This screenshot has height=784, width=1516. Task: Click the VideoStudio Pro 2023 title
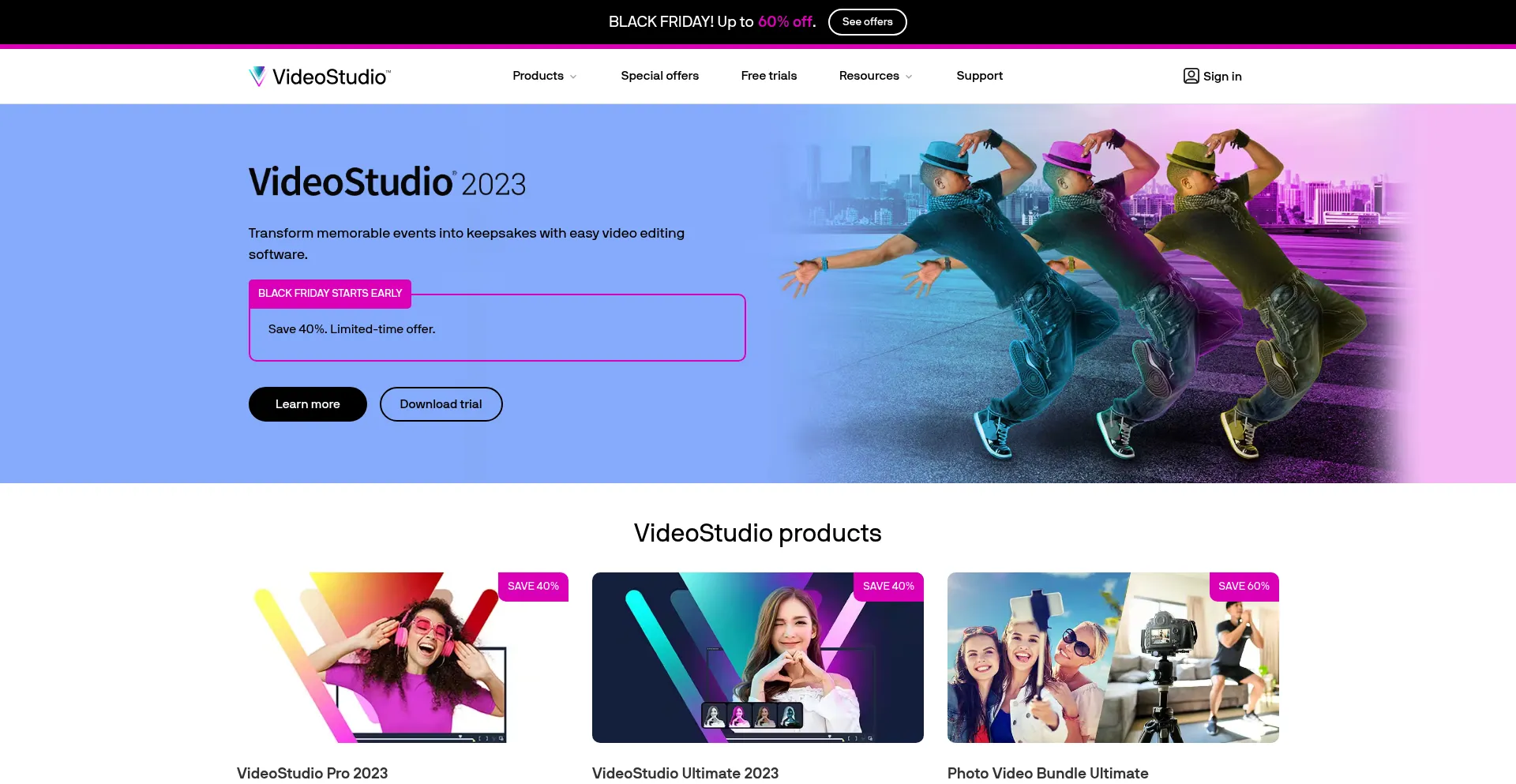point(312,773)
